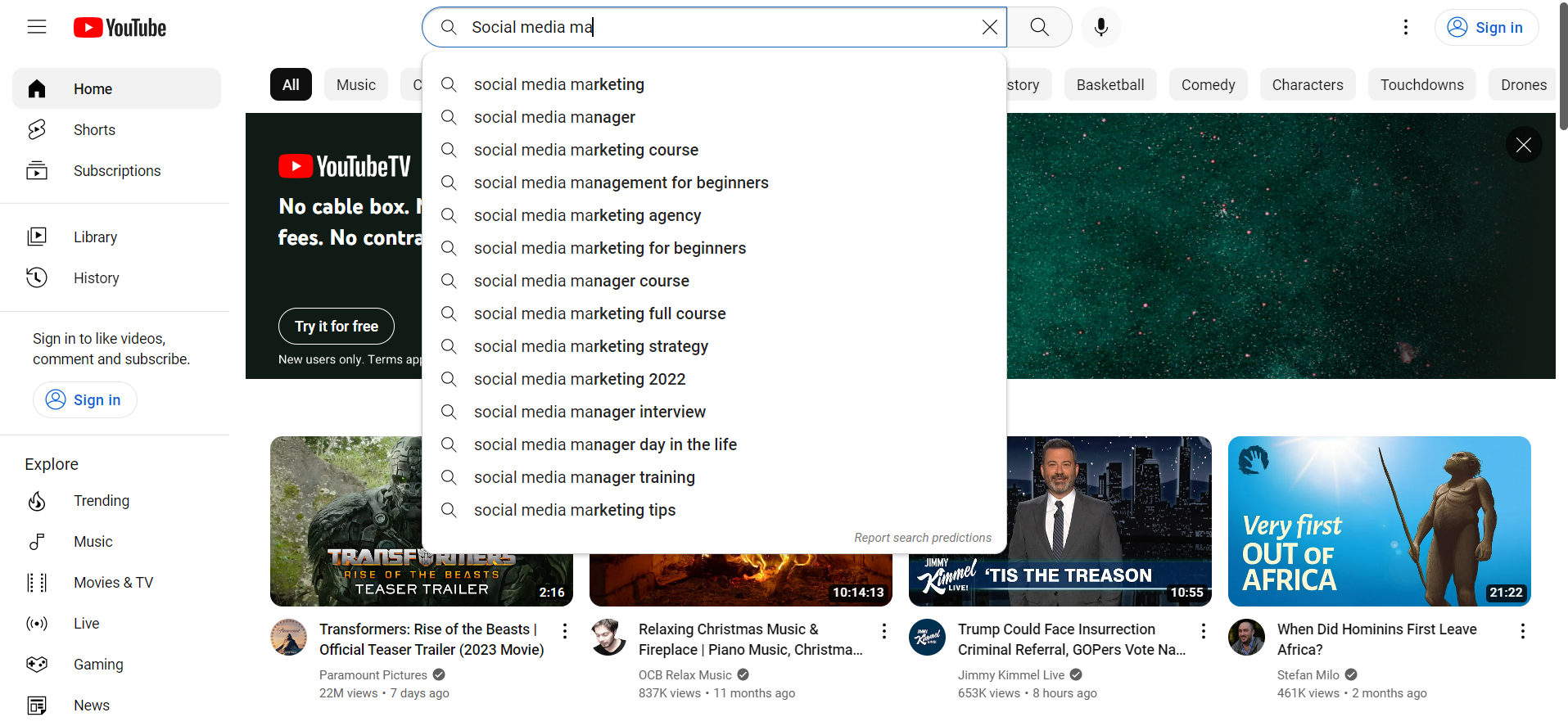Clear the search box text
The width and height of the screenshot is (1568, 726).
(x=989, y=27)
